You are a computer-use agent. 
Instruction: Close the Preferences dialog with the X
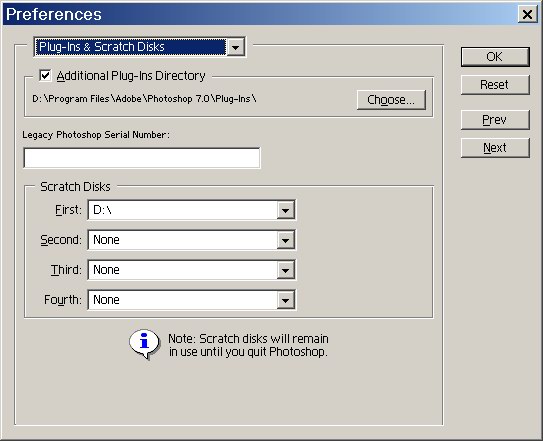[x=527, y=15]
